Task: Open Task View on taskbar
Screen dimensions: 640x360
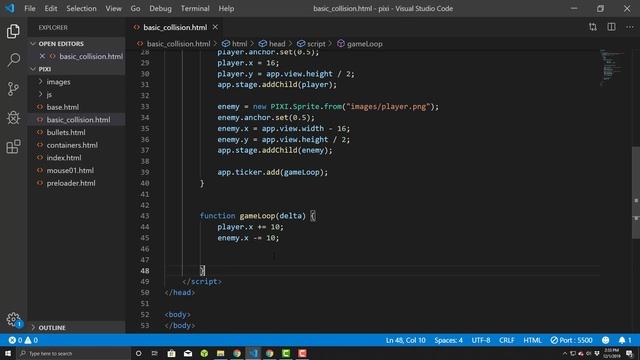Action: point(155,353)
